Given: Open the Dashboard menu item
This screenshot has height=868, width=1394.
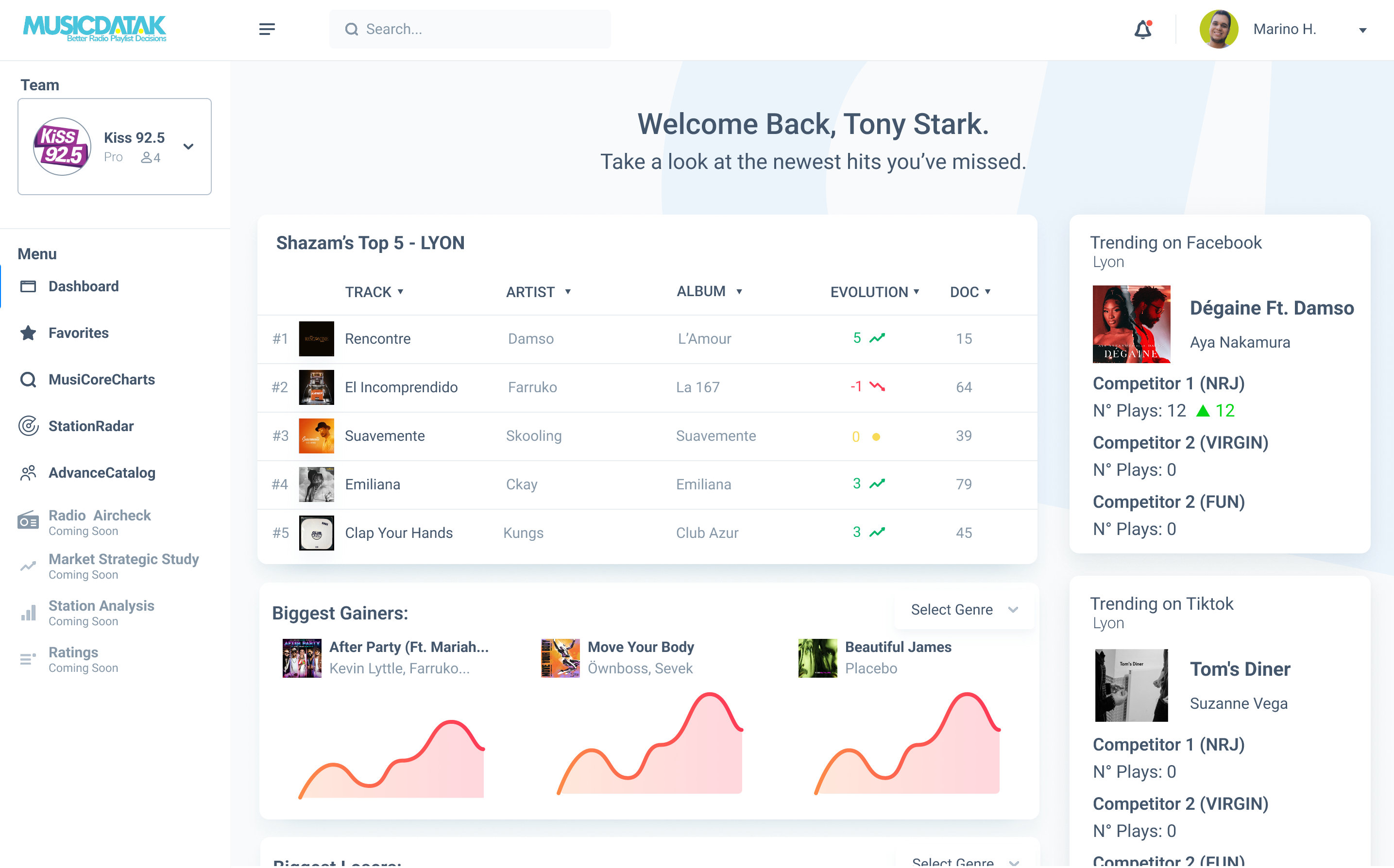Looking at the screenshot, I should click(83, 286).
